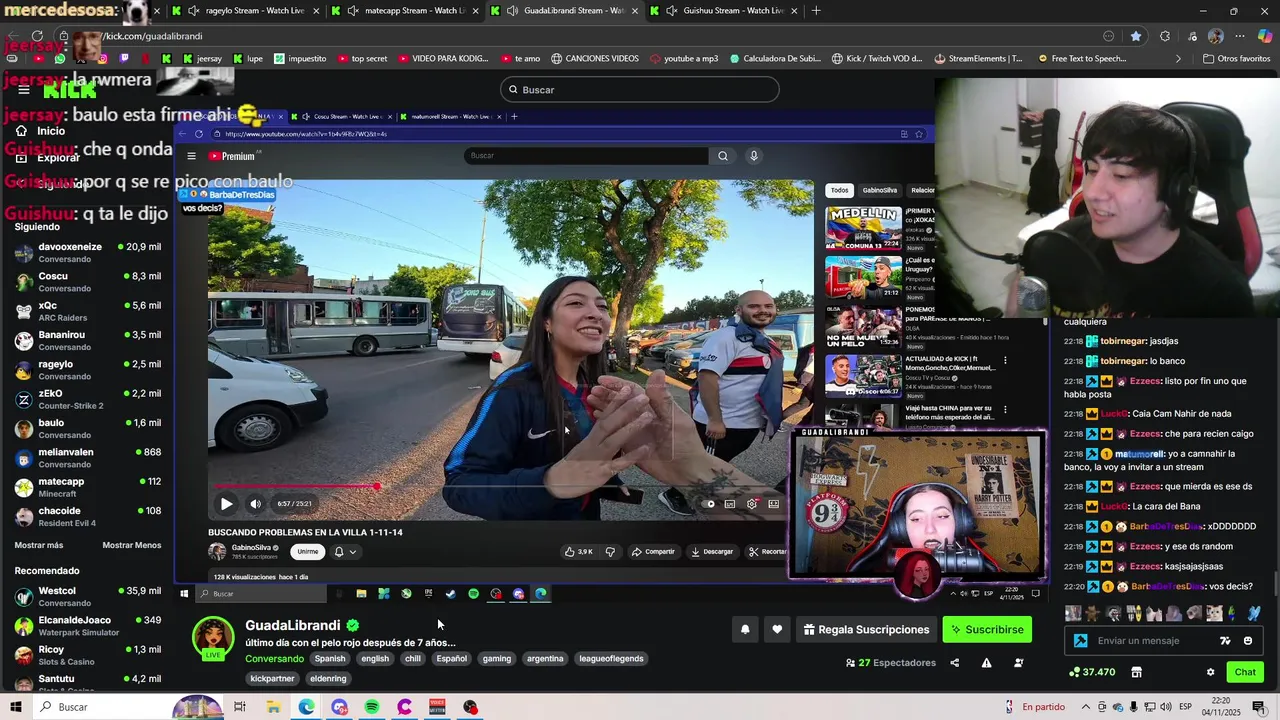Bookmark page with the star icon
The height and width of the screenshot is (720, 1280).
1136,36
